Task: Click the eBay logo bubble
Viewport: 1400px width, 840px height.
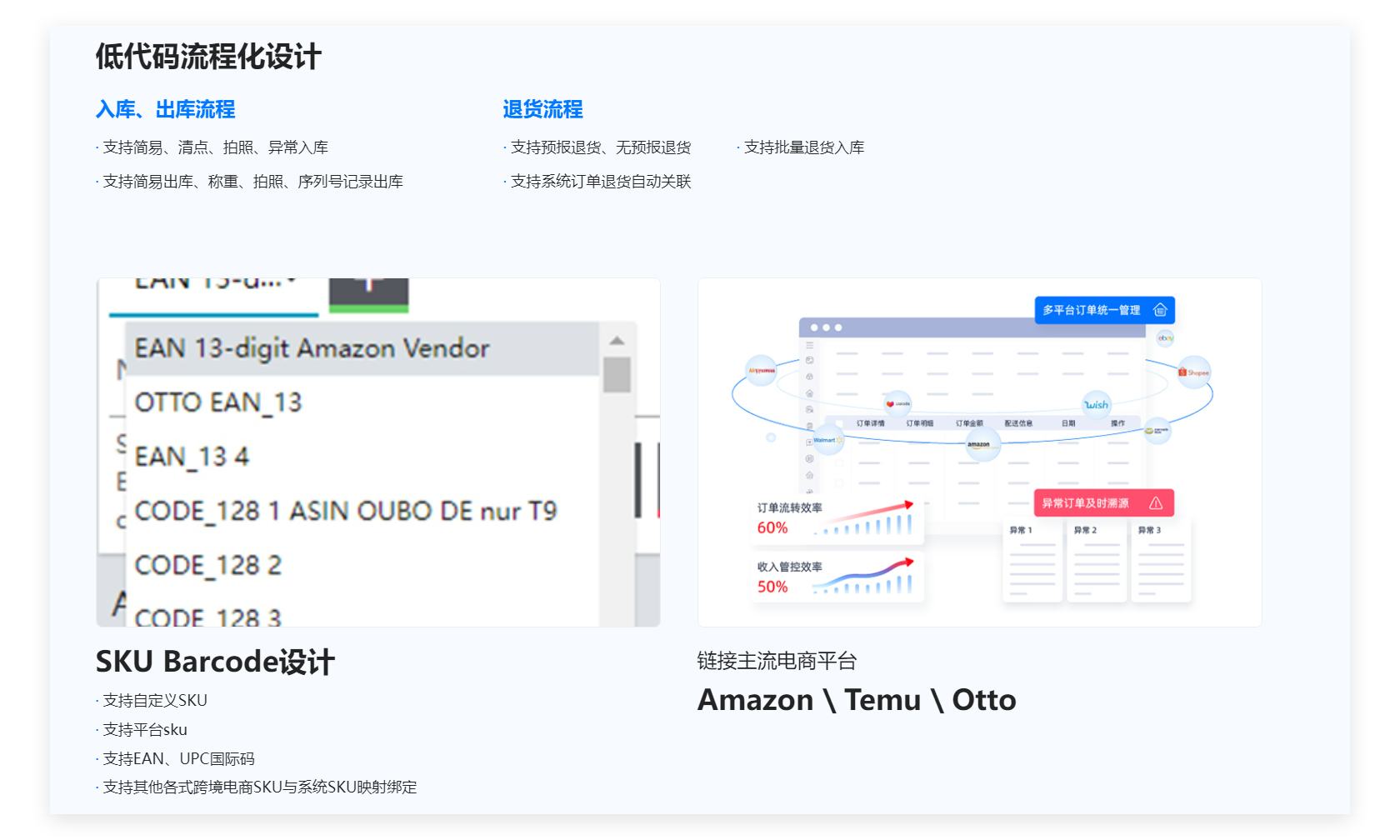Action: click(1165, 337)
